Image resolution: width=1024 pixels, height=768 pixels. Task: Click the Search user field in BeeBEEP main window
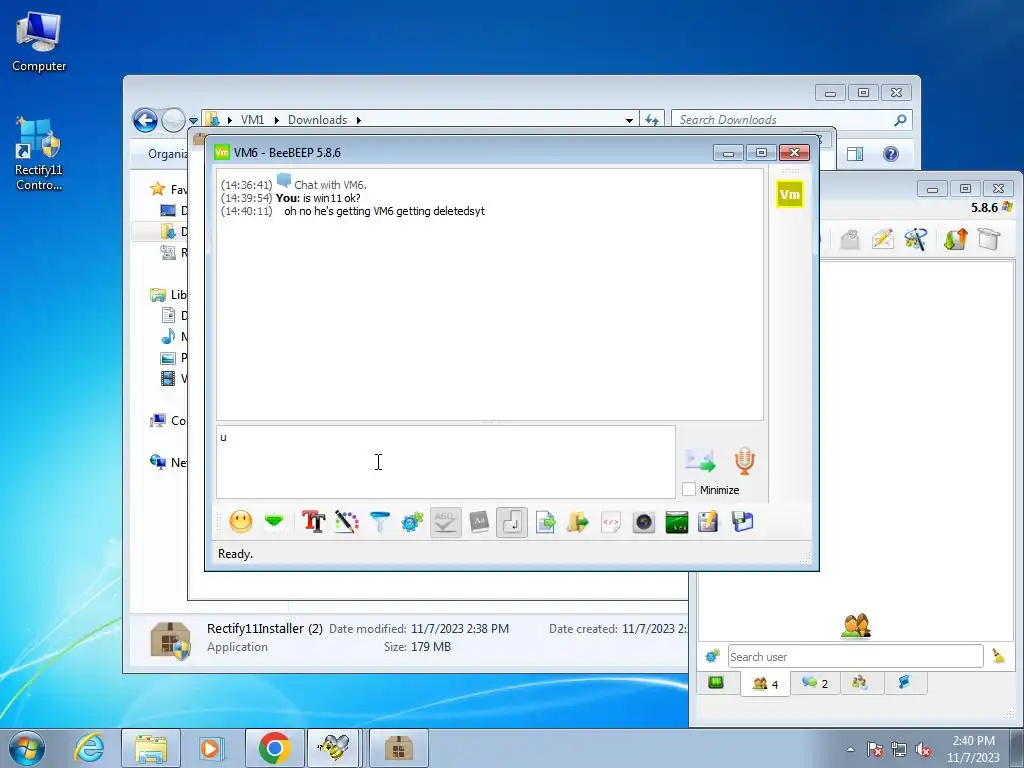[x=856, y=656]
